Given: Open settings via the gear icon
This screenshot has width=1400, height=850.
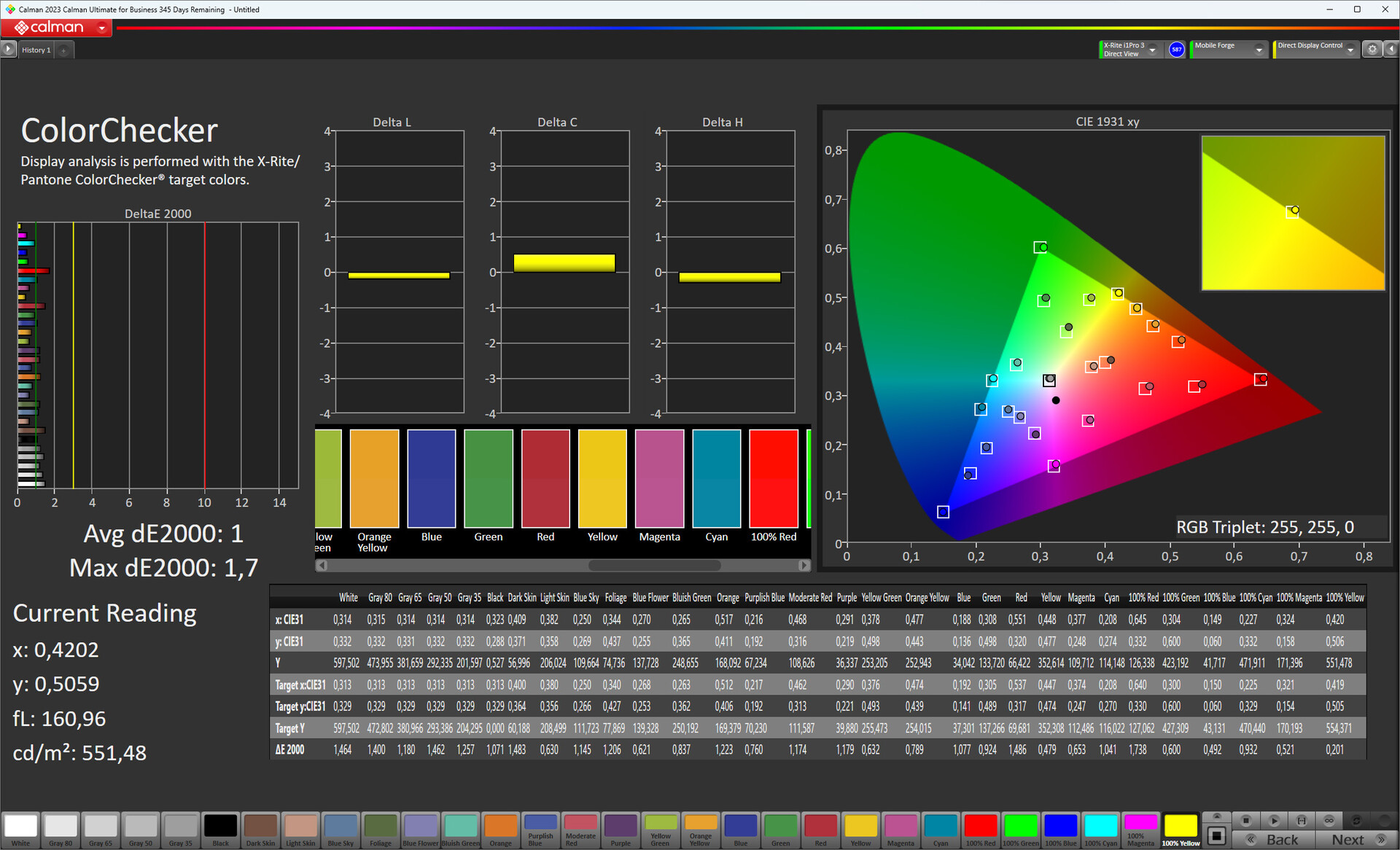Looking at the screenshot, I should tap(1372, 50).
